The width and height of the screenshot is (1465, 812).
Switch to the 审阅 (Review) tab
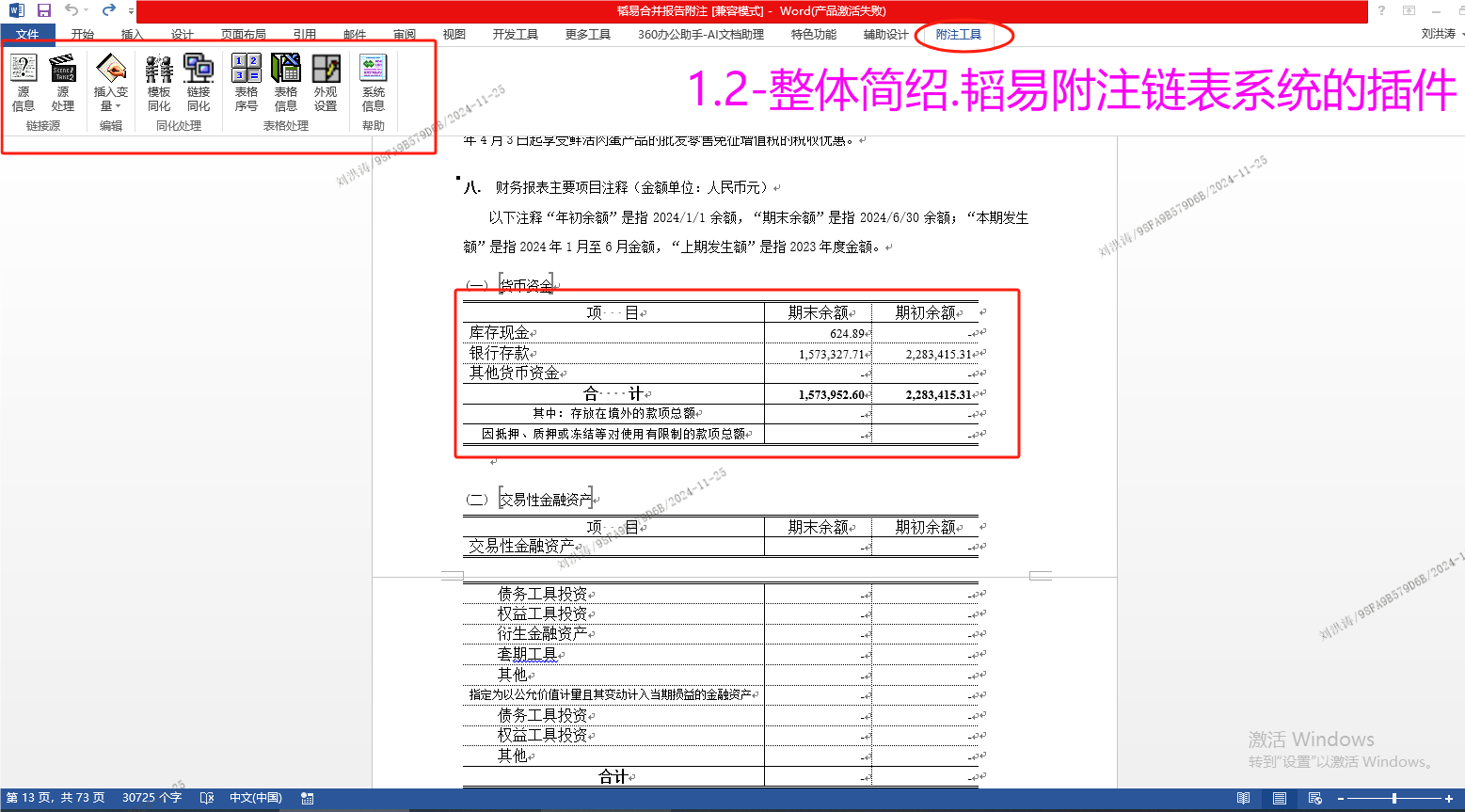pyautogui.click(x=405, y=35)
